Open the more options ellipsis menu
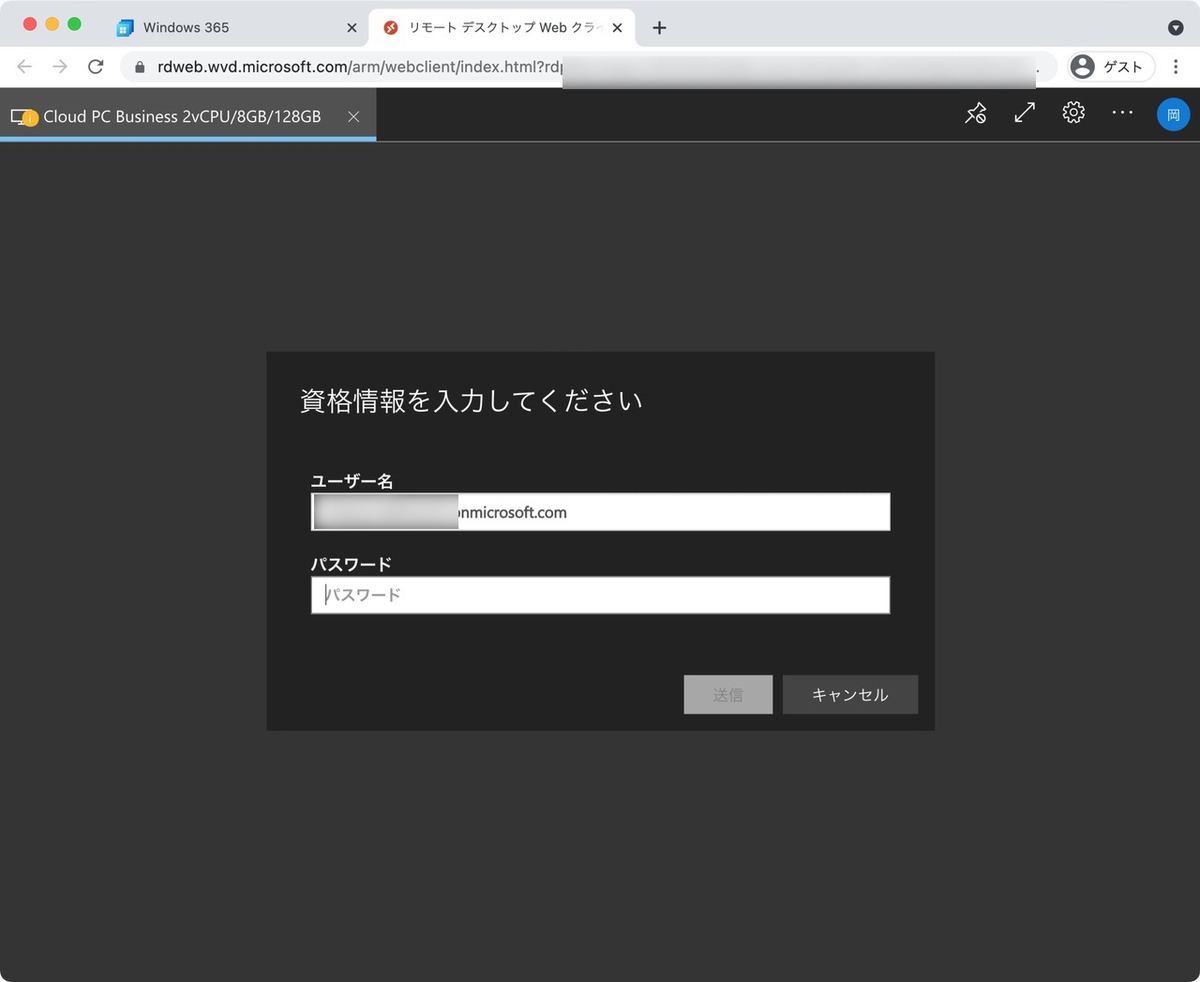The height and width of the screenshot is (982, 1200). coord(1123,113)
